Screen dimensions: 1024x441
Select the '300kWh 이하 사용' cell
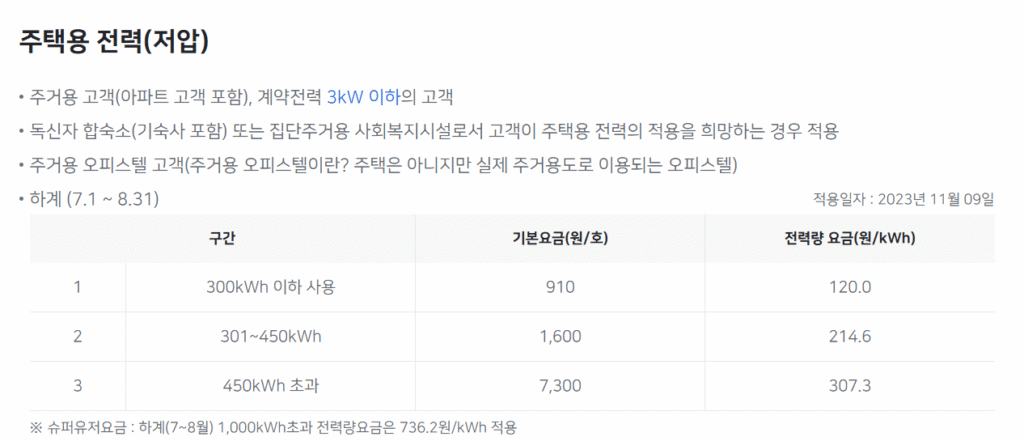(x=270, y=287)
